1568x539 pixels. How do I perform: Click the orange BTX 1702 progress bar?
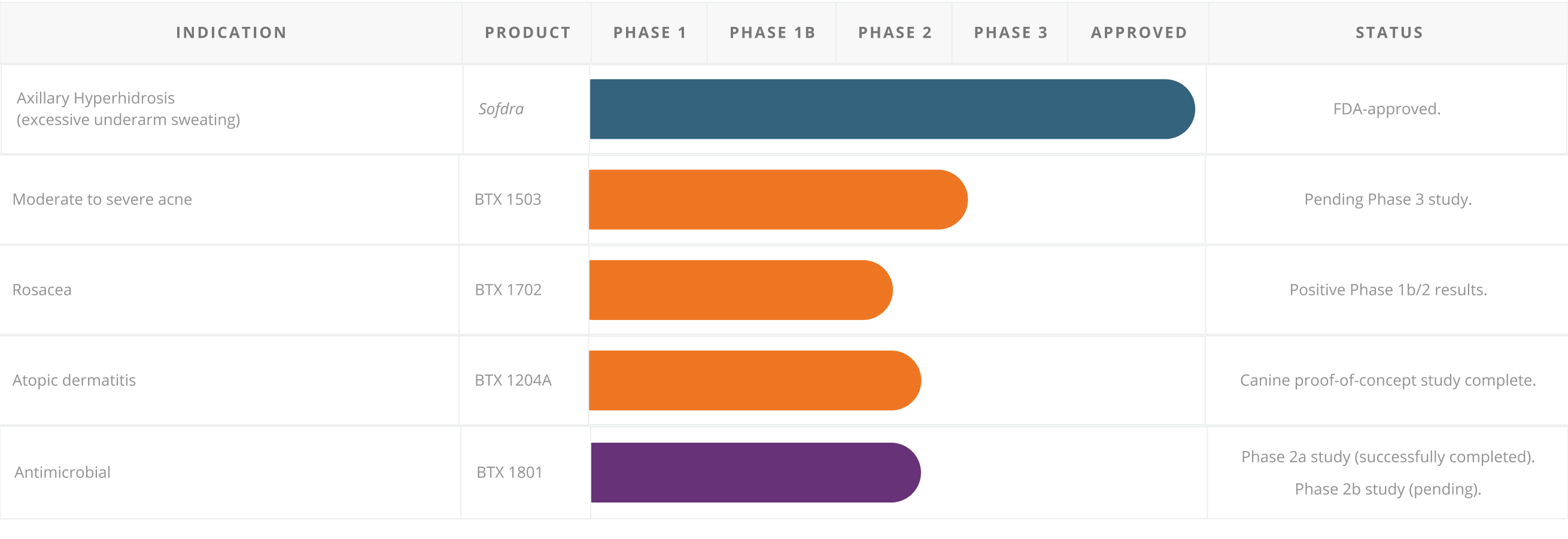[x=740, y=290]
